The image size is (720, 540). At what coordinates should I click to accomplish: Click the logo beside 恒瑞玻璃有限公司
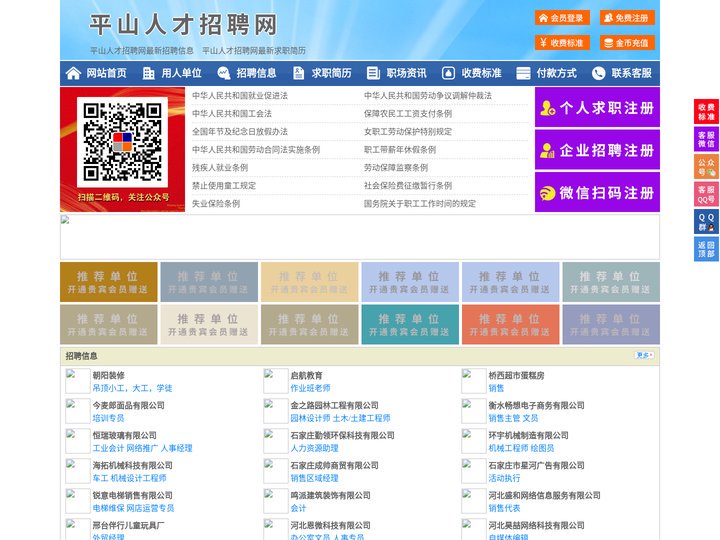pyautogui.click(x=78, y=441)
